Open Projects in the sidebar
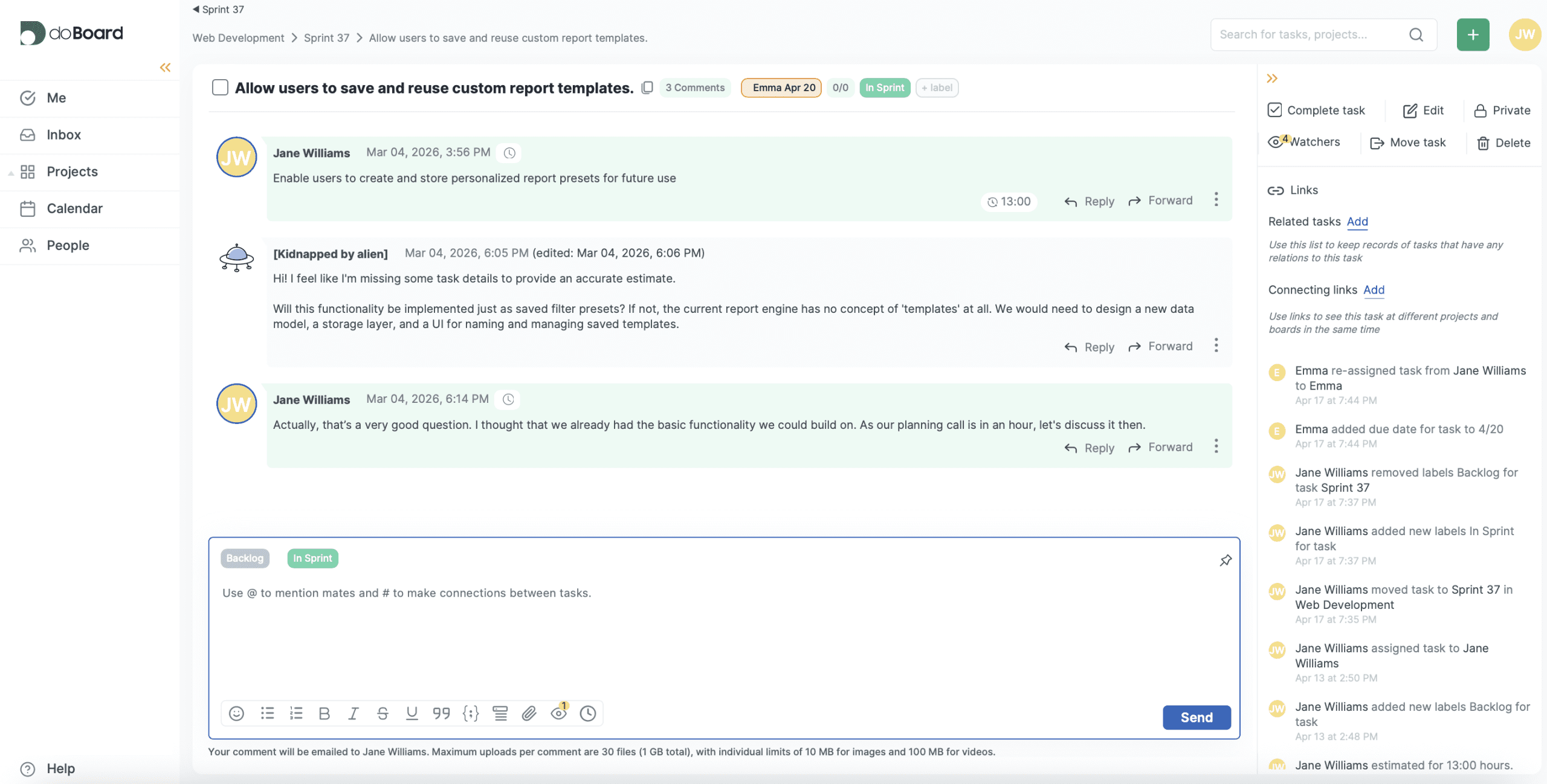The height and width of the screenshot is (784, 1547). (x=90, y=172)
